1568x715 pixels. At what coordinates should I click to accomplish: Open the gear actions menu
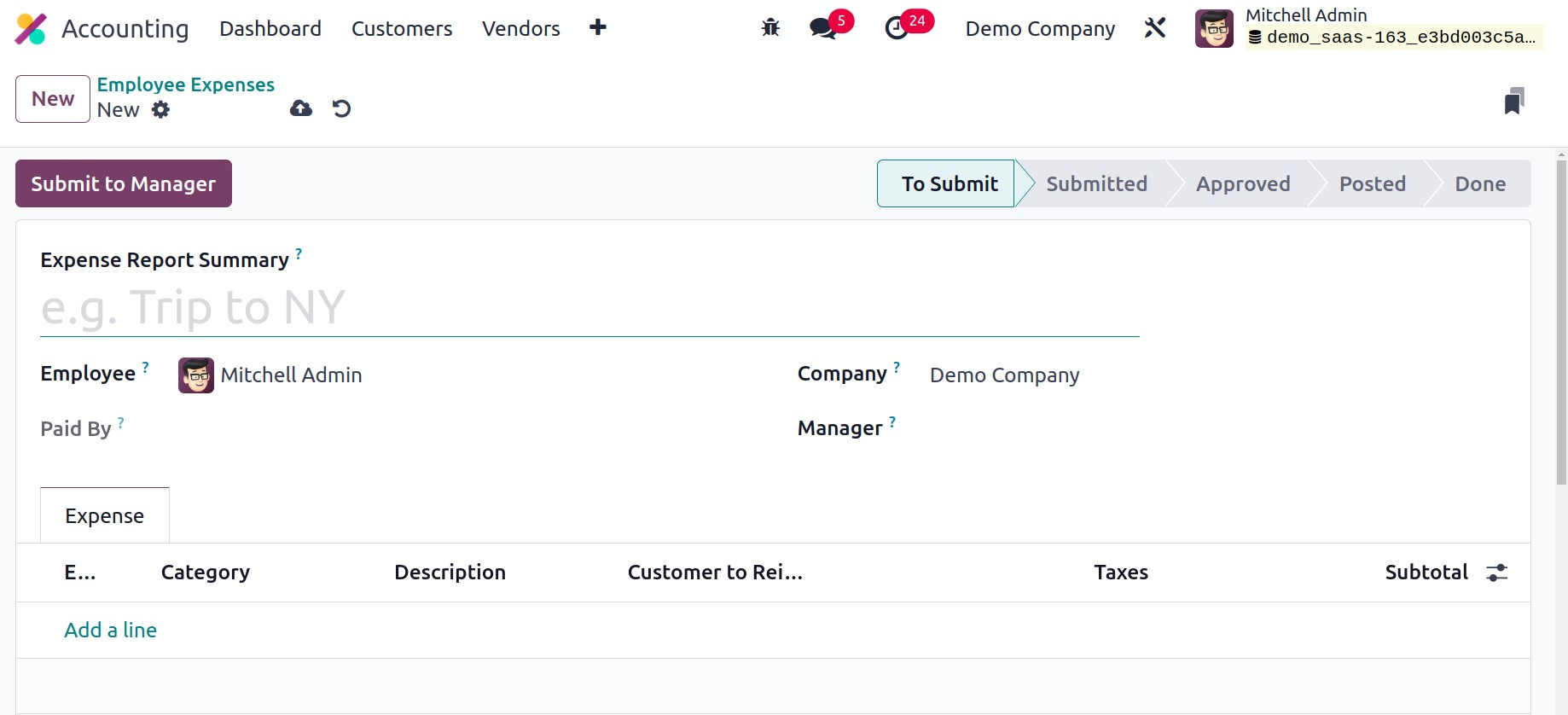pos(160,110)
